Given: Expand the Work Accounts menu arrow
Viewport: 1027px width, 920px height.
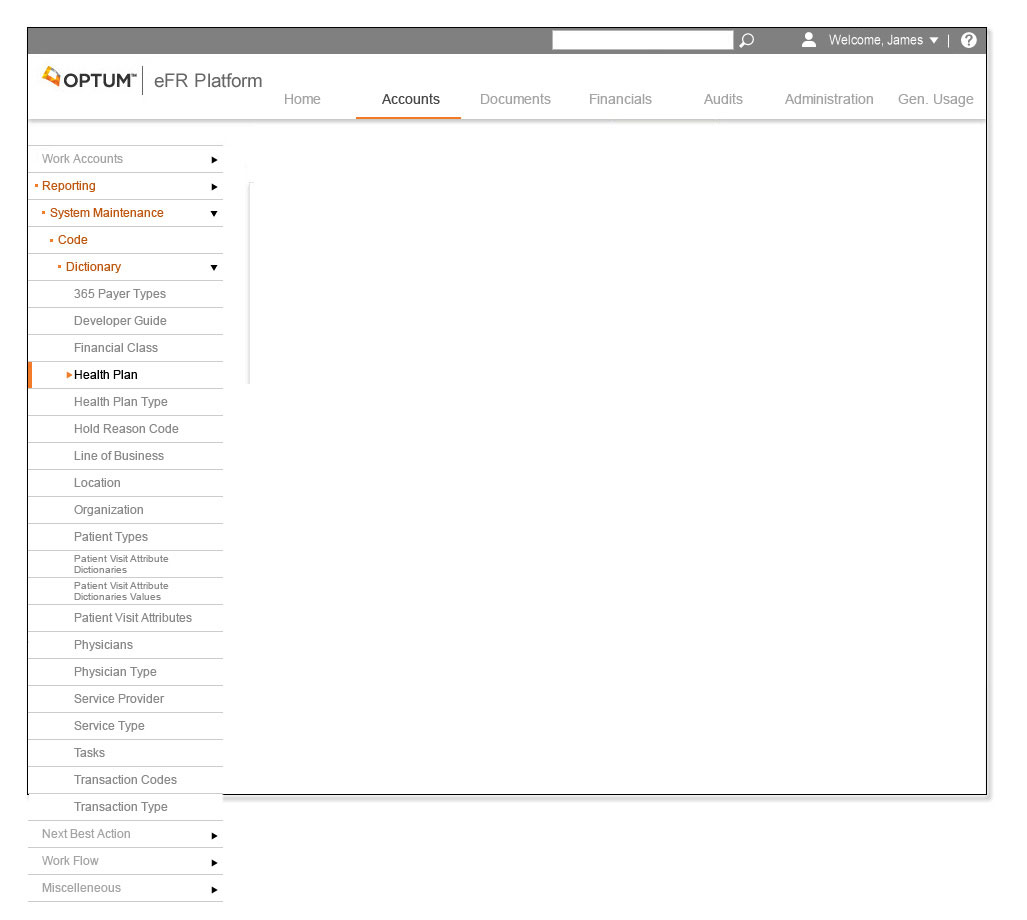Looking at the screenshot, I should (x=214, y=160).
